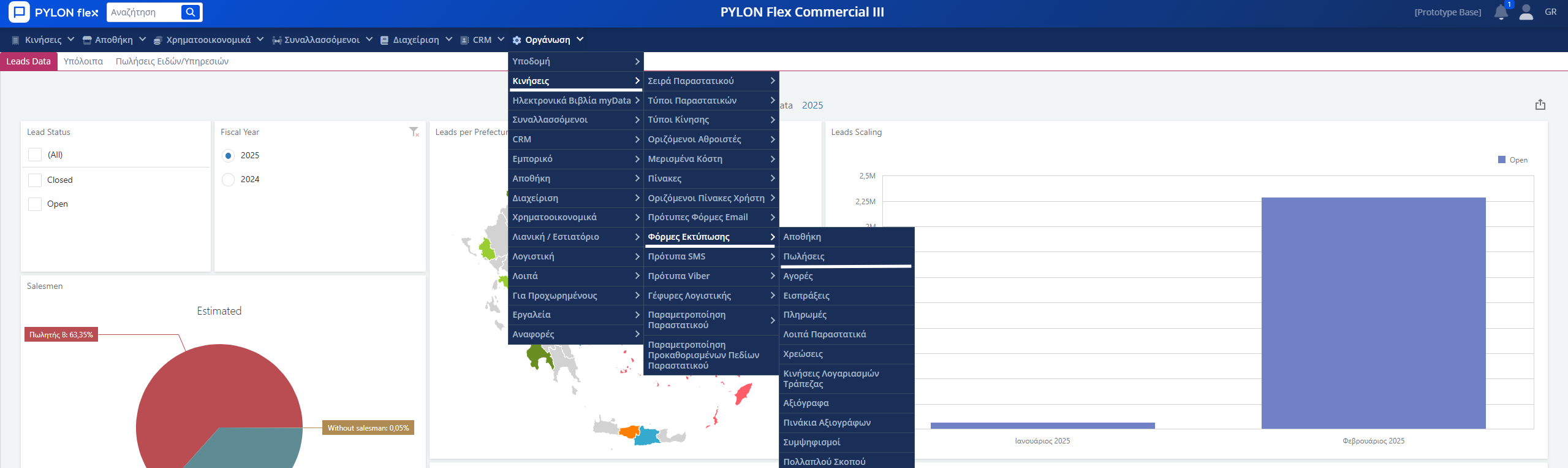Tick the Open lead status checkbox
This screenshot has width=1568, height=468.
pyautogui.click(x=35, y=204)
